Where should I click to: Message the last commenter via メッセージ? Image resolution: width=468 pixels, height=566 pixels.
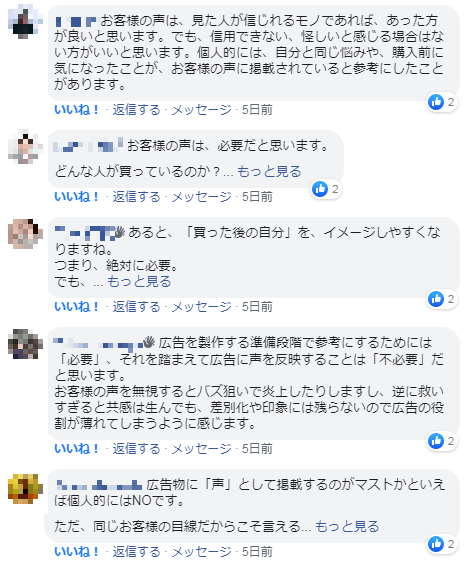click(x=201, y=552)
